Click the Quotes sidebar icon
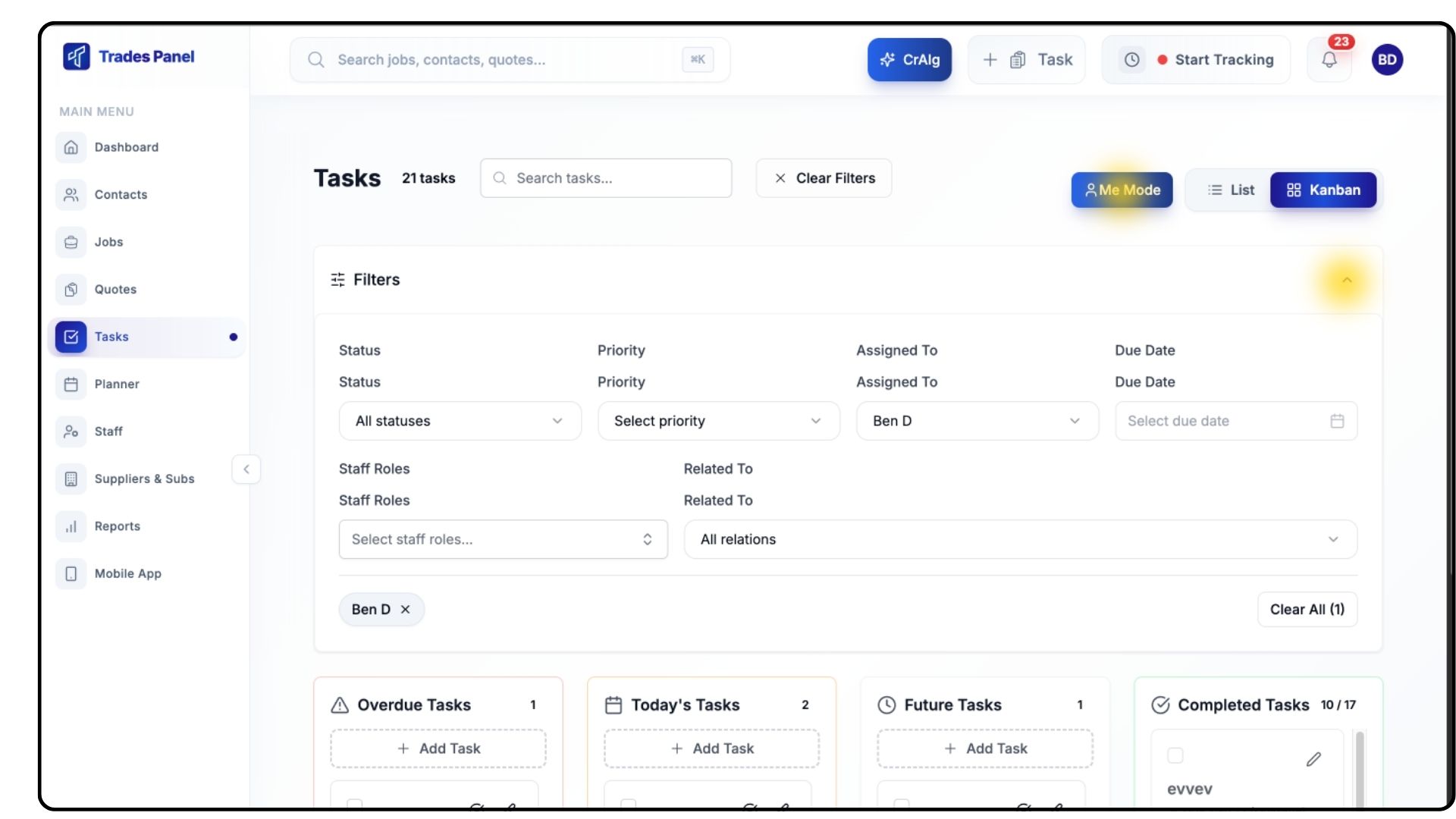This screenshot has width=1456, height=819. pyautogui.click(x=71, y=290)
